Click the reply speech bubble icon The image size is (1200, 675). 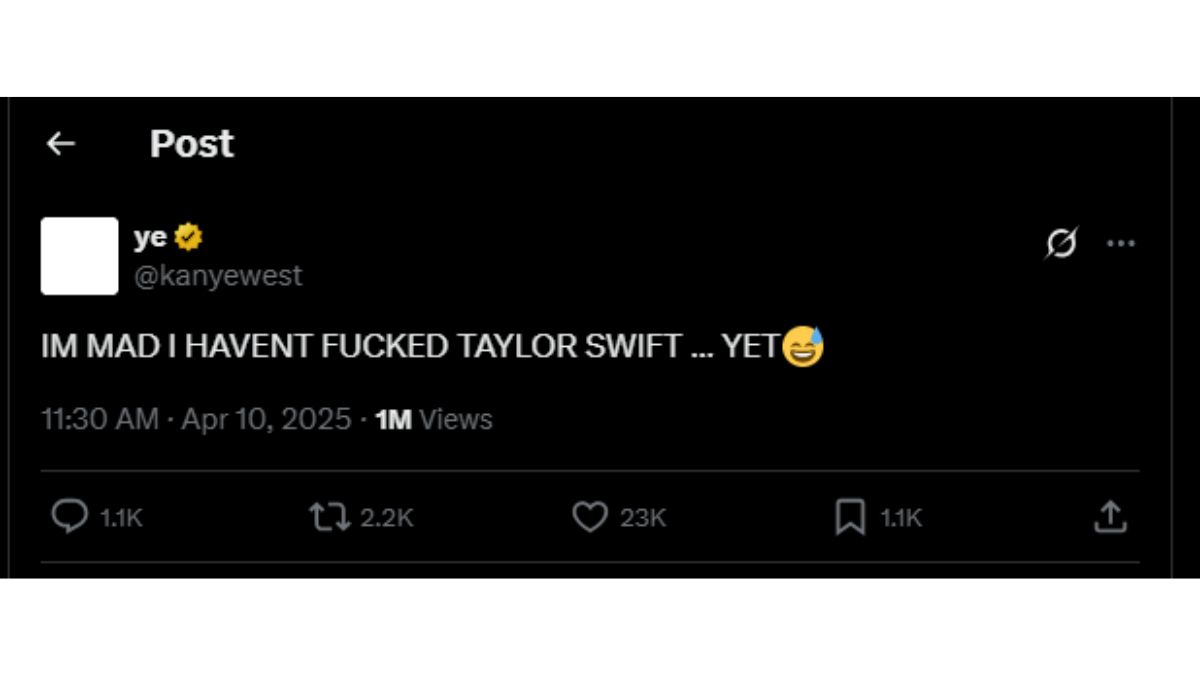(69, 516)
